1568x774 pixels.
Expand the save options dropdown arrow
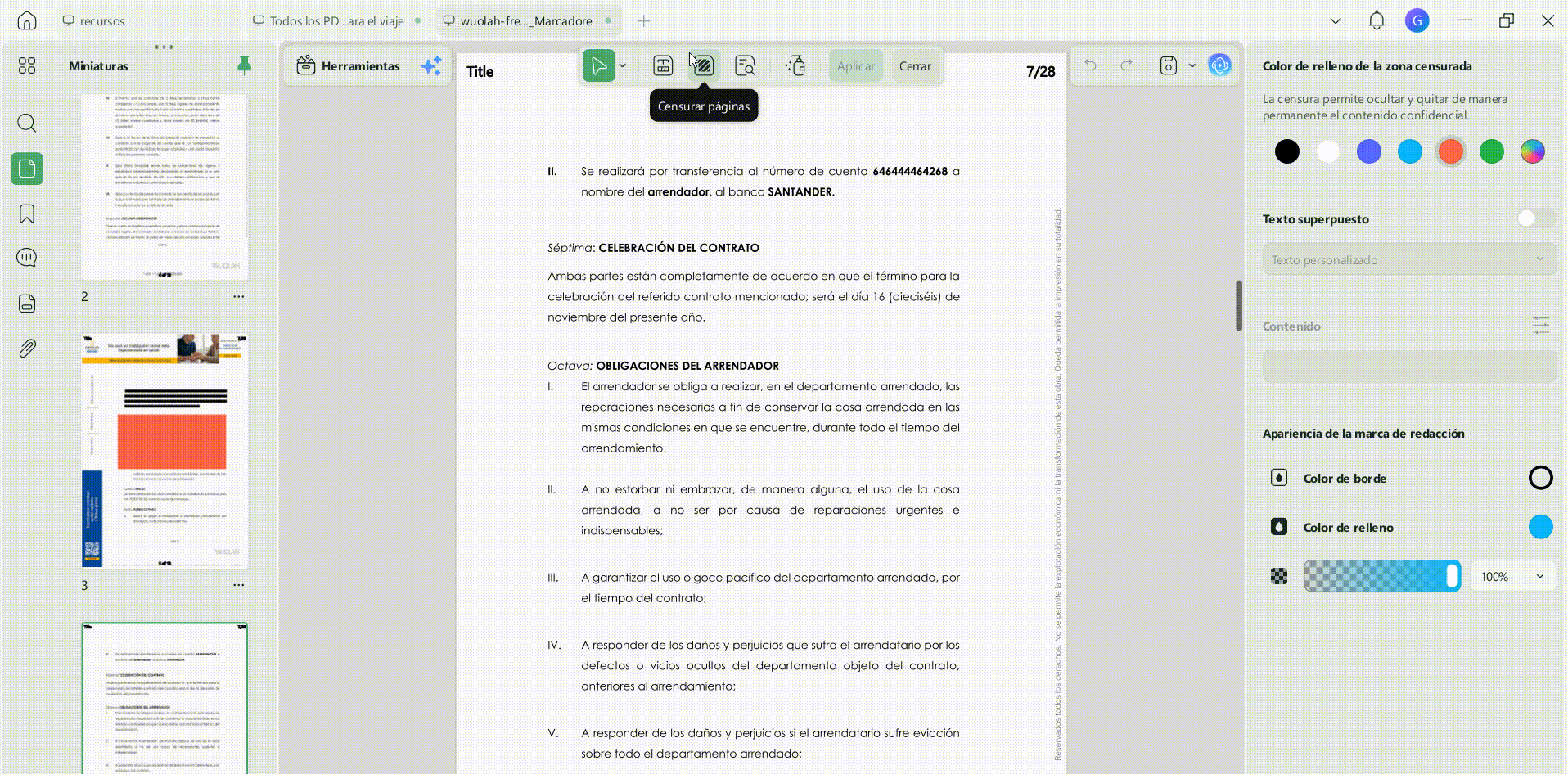[1192, 65]
